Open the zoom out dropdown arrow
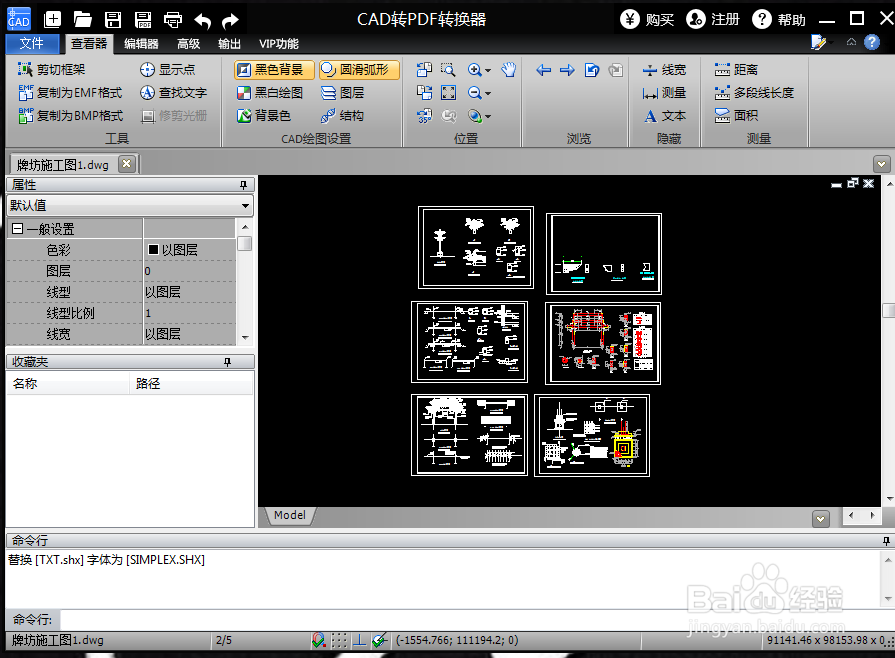 pos(488,94)
